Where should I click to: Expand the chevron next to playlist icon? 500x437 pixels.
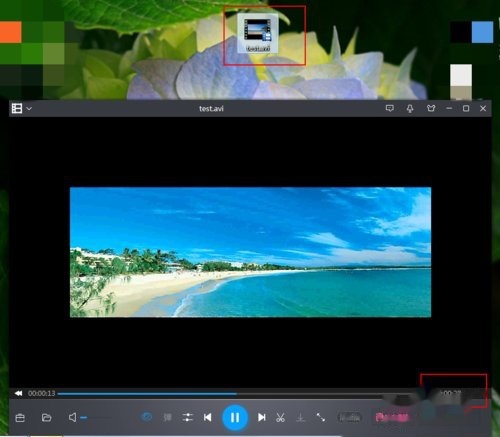[29, 109]
